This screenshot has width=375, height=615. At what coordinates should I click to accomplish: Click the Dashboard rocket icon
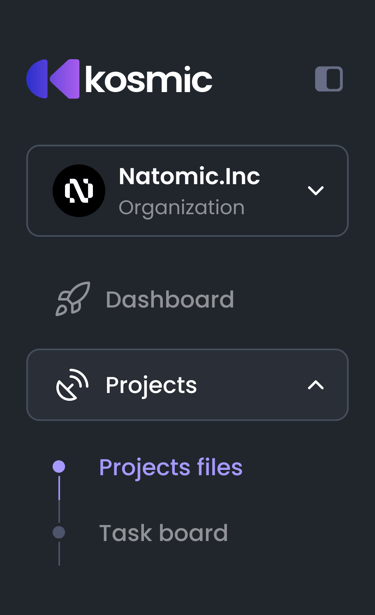pyautogui.click(x=73, y=299)
